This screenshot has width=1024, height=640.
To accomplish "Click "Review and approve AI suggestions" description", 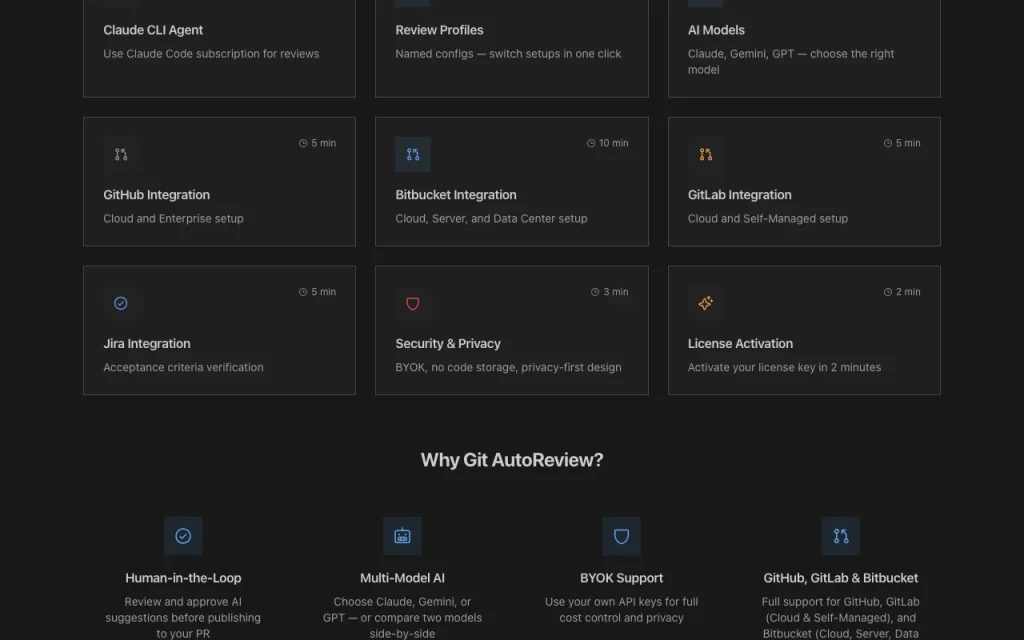I will pos(183,617).
